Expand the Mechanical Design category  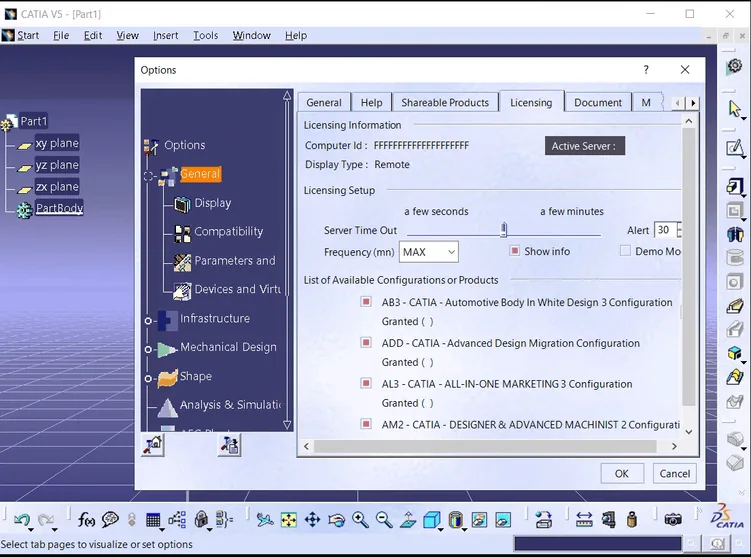148,349
